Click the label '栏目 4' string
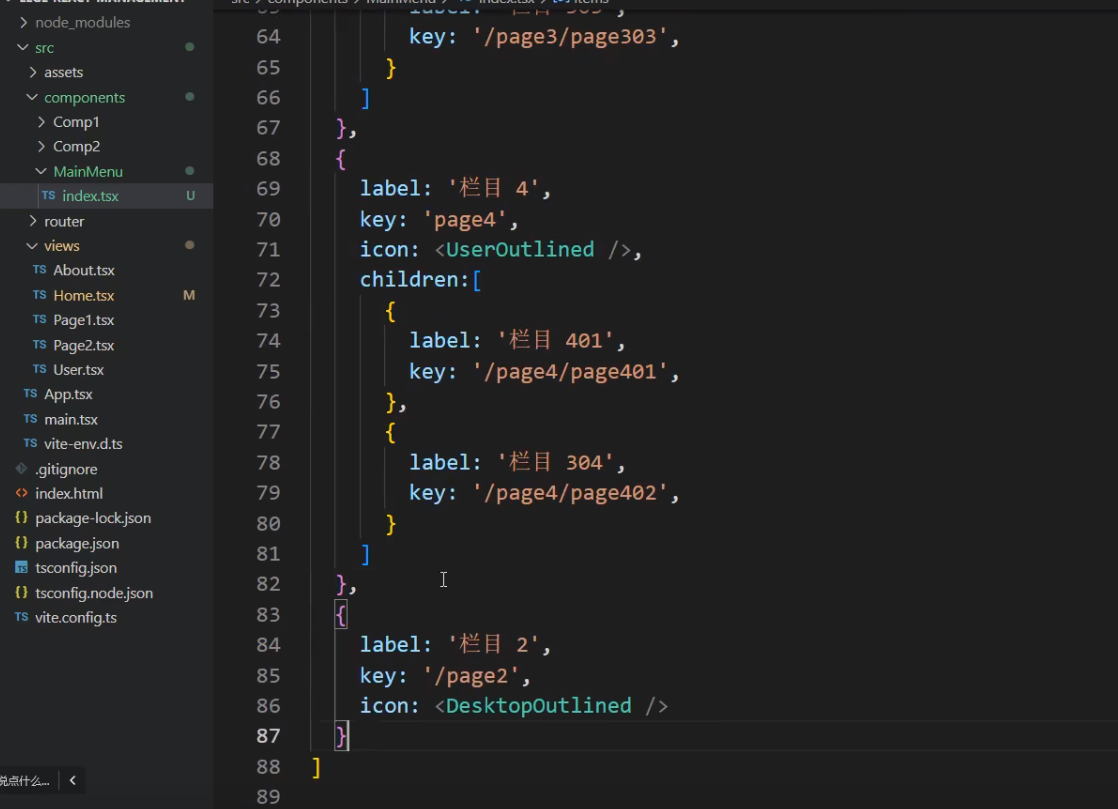Viewport: 1118px width, 809px height. coord(494,189)
